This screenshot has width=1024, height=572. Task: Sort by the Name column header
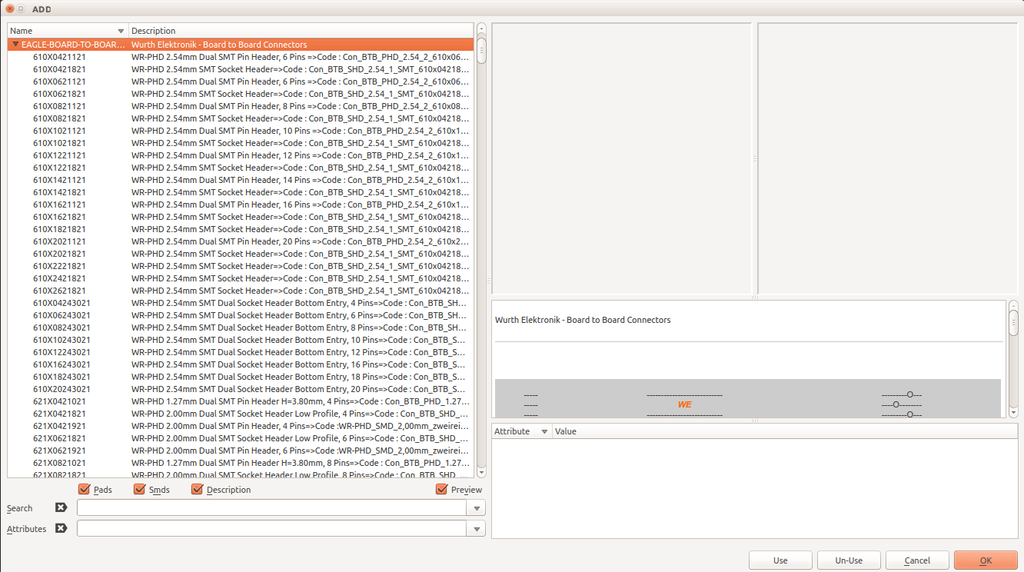click(x=68, y=31)
